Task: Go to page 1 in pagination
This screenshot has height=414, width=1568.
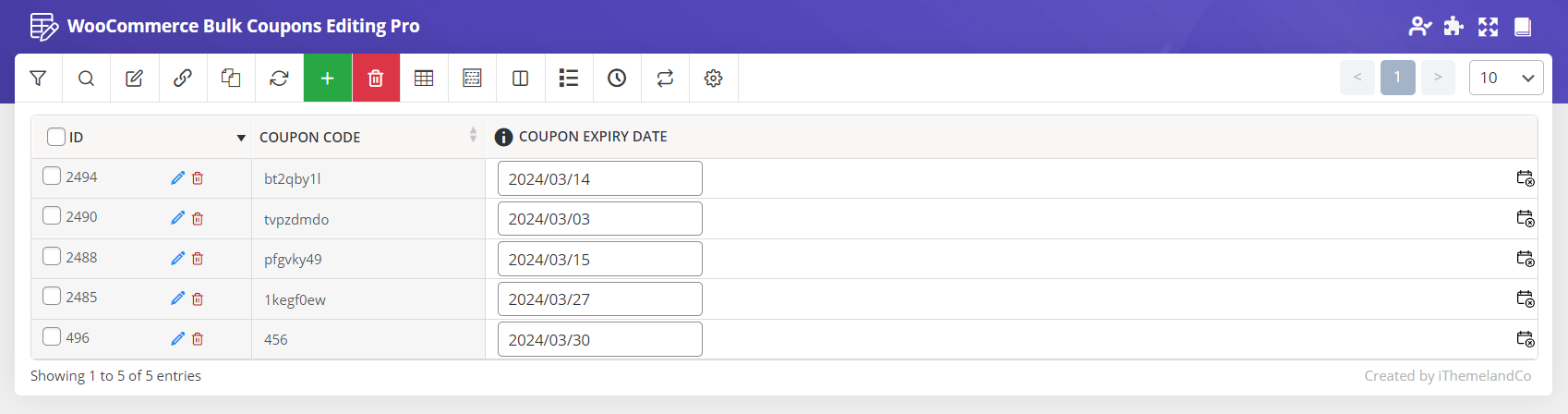Action: click(1397, 78)
